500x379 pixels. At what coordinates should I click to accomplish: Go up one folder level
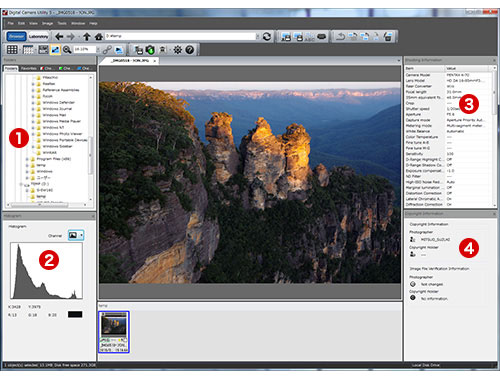pos(87,36)
